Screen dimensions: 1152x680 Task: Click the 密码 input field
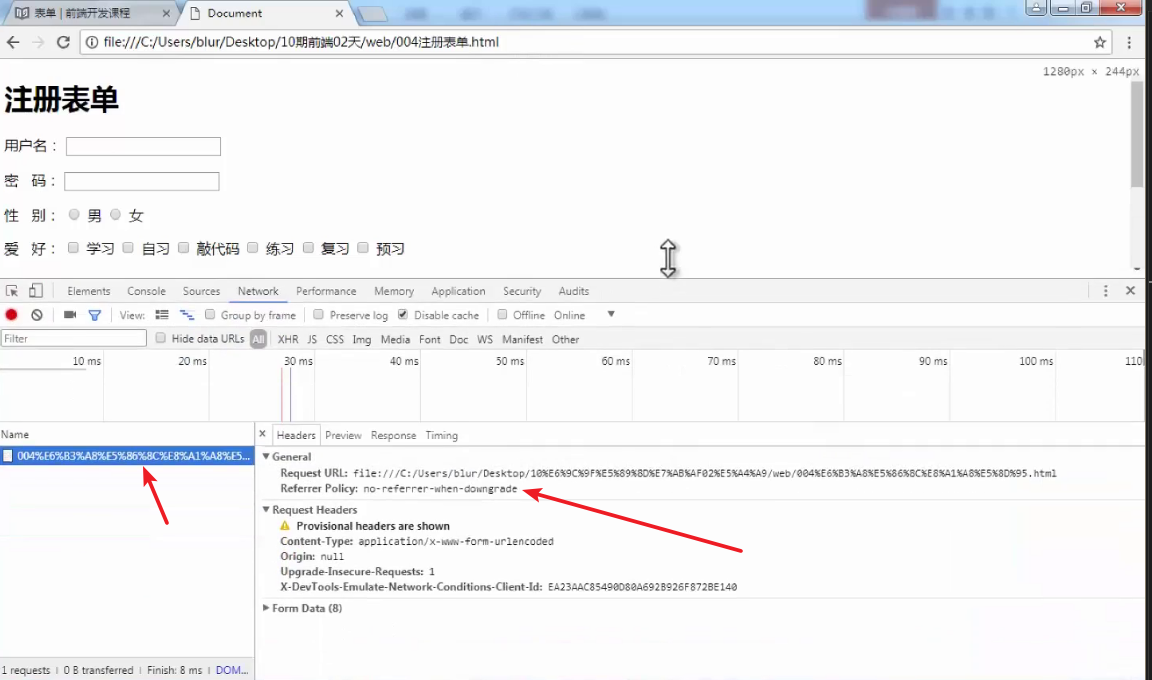[x=142, y=181]
